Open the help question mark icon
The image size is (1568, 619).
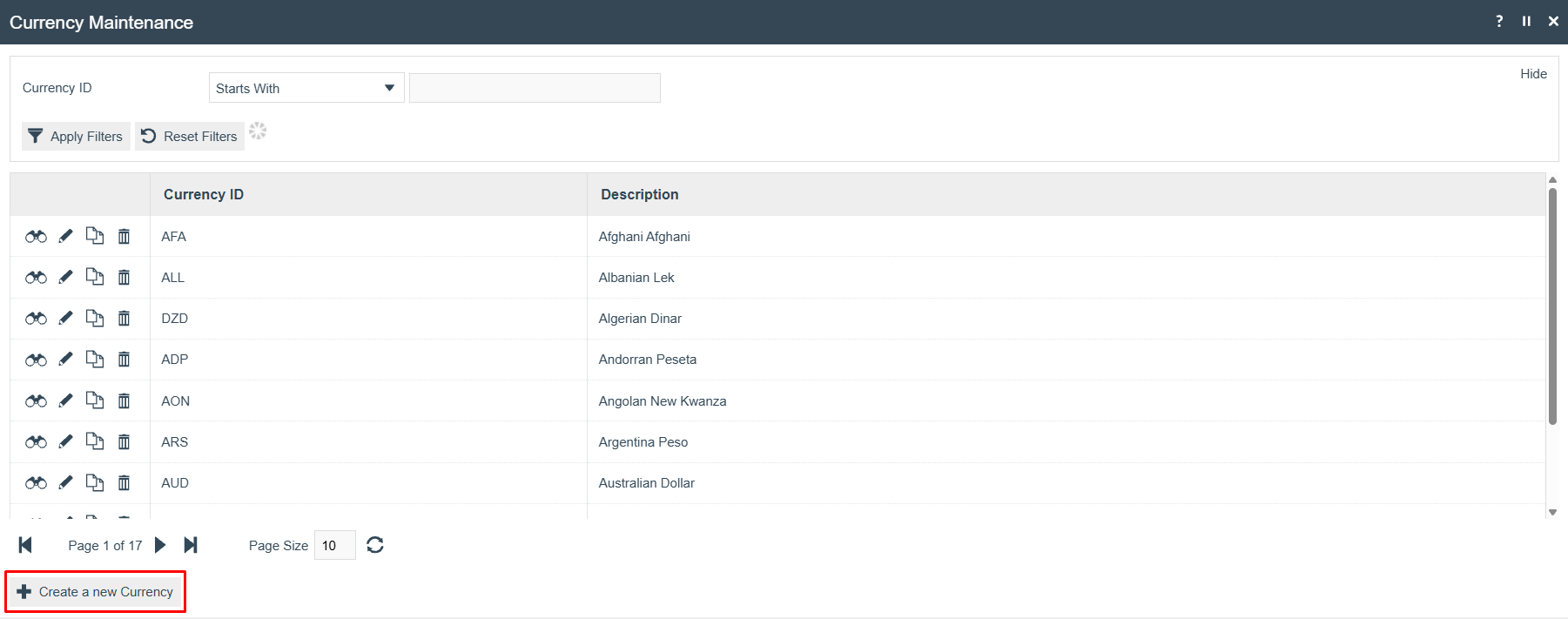[1499, 21]
